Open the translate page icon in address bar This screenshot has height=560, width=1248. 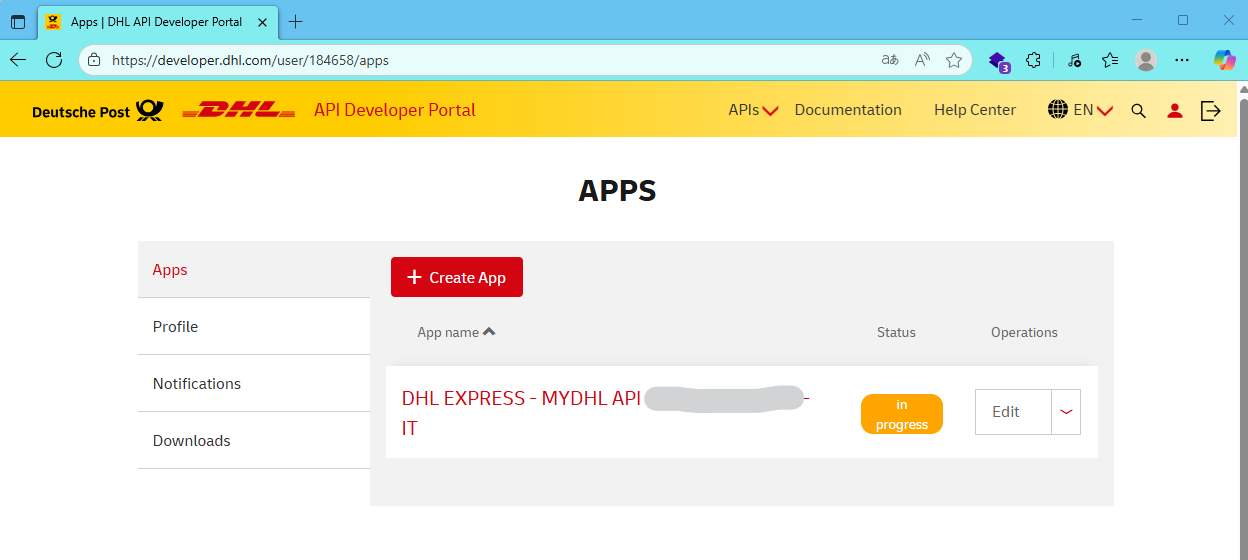pos(889,60)
